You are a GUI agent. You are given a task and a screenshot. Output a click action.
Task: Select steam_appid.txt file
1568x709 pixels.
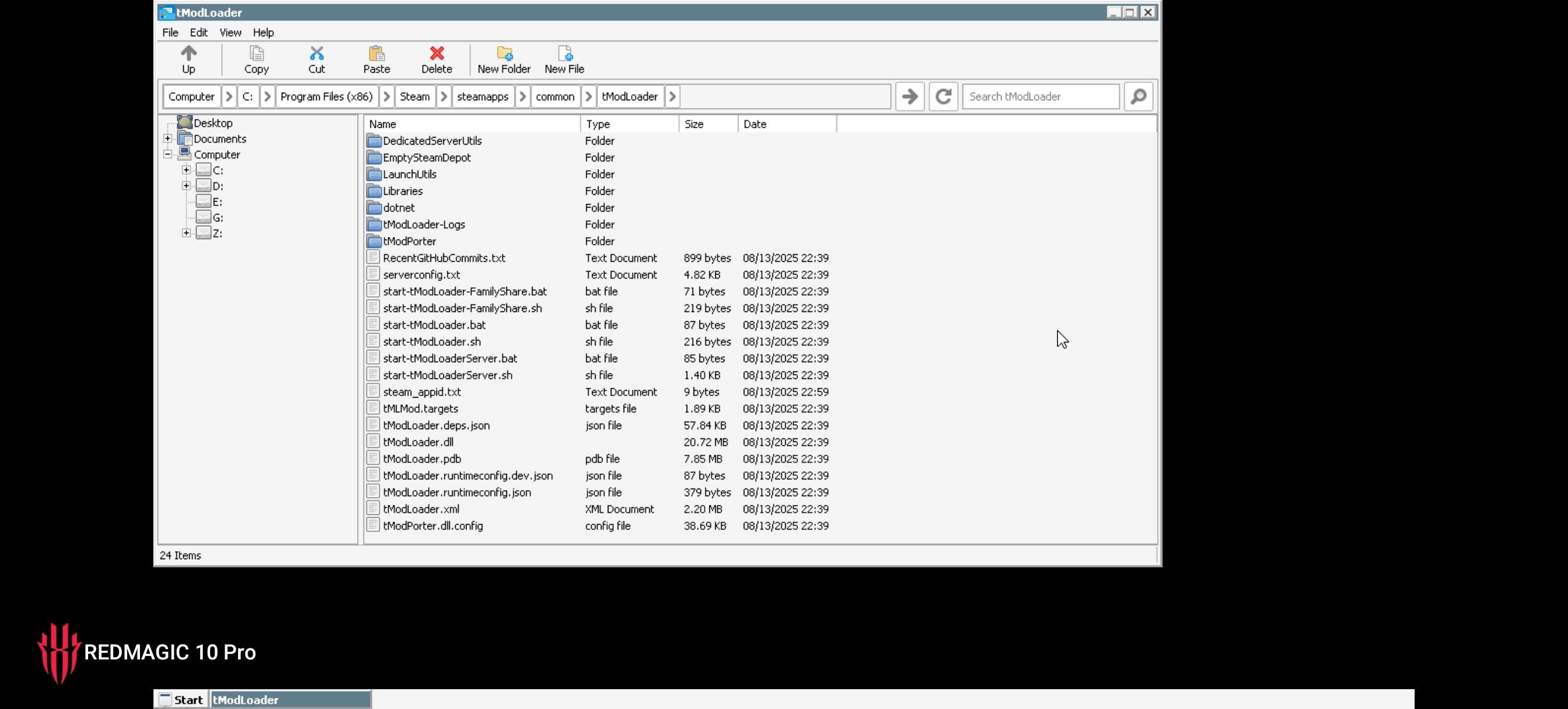(x=422, y=392)
